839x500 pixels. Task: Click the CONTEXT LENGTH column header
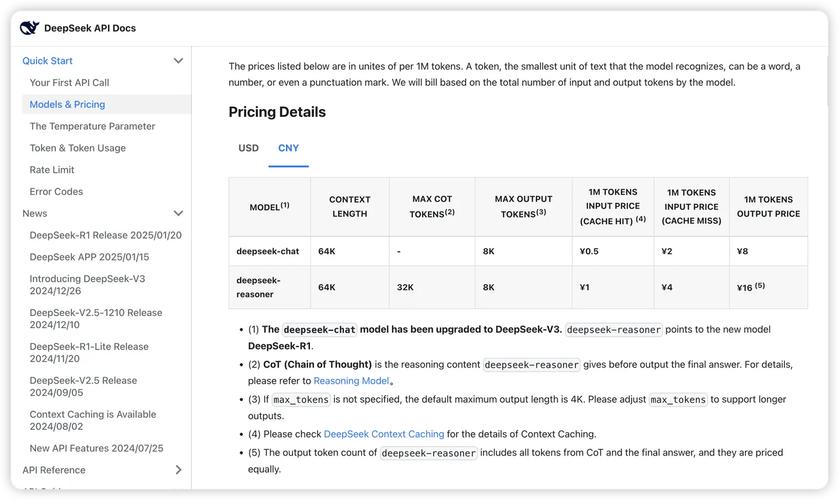tap(349, 207)
